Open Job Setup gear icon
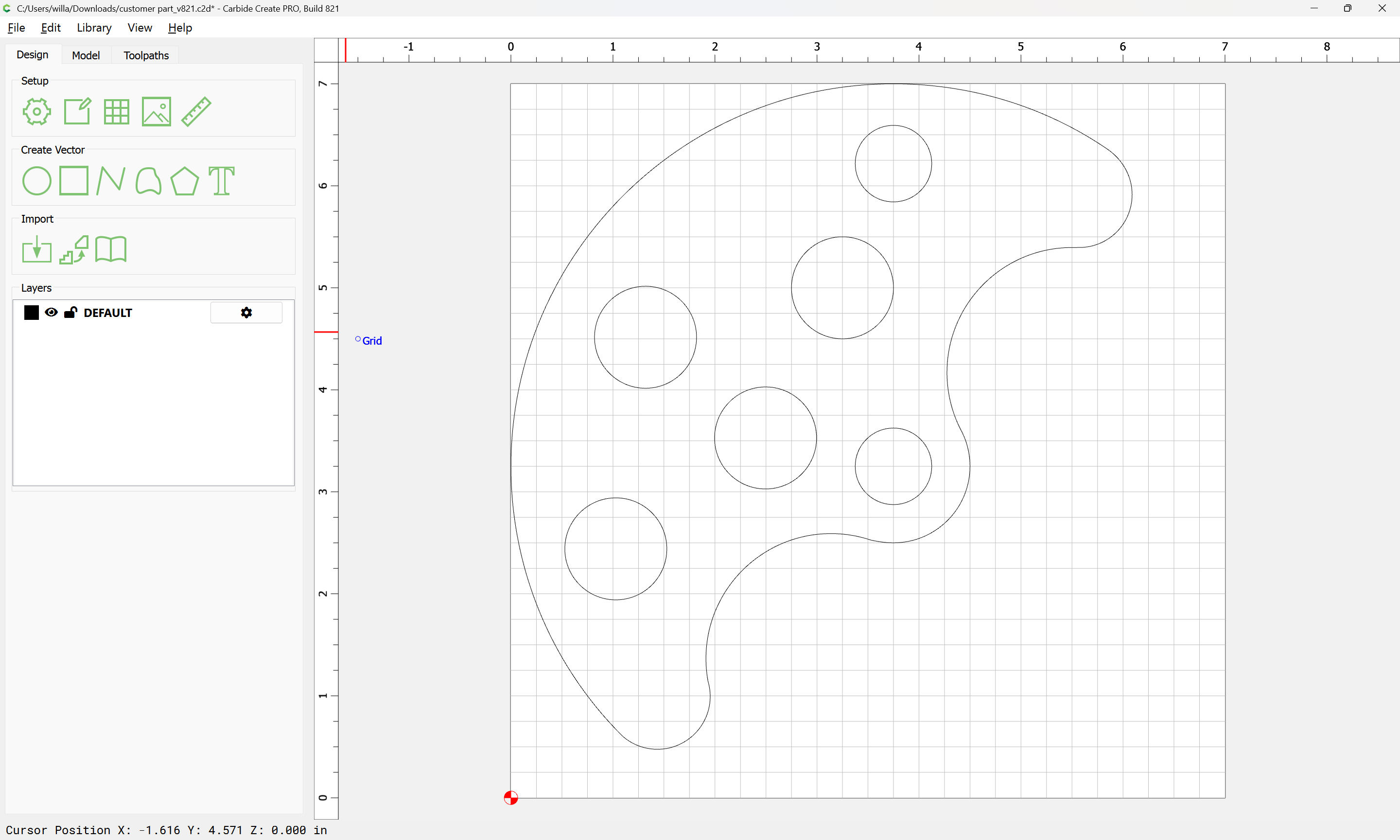Viewport: 1400px width, 840px height. click(x=37, y=111)
